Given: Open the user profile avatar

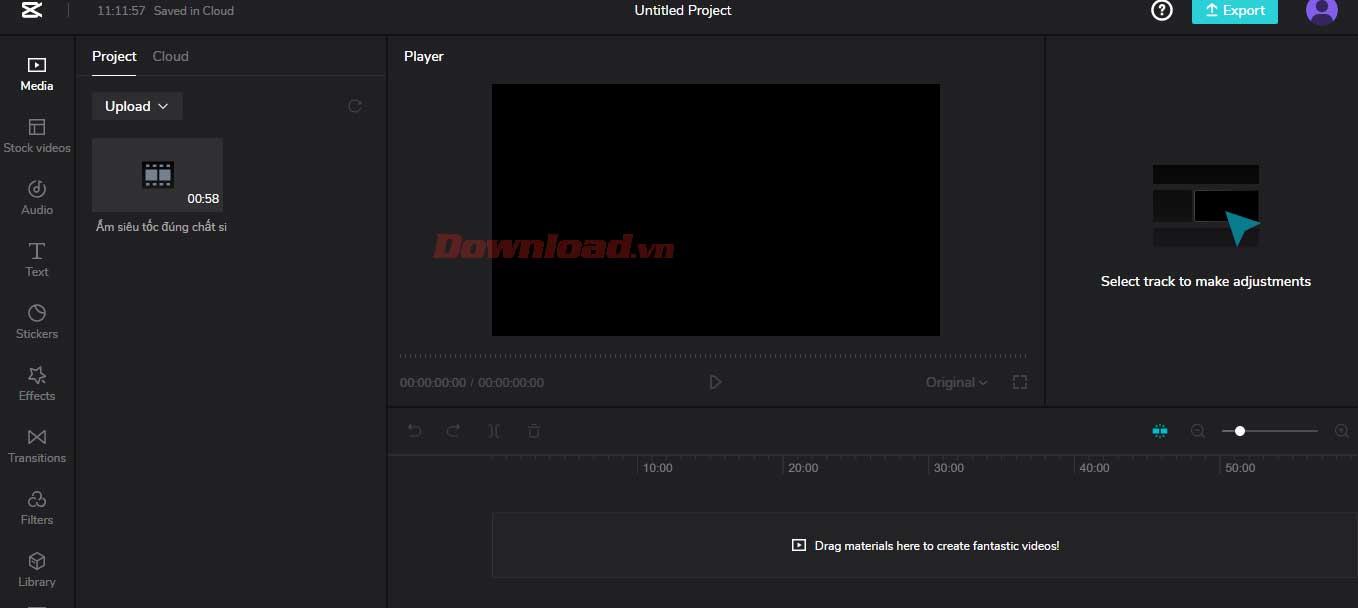Looking at the screenshot, I should point(1321,11).
